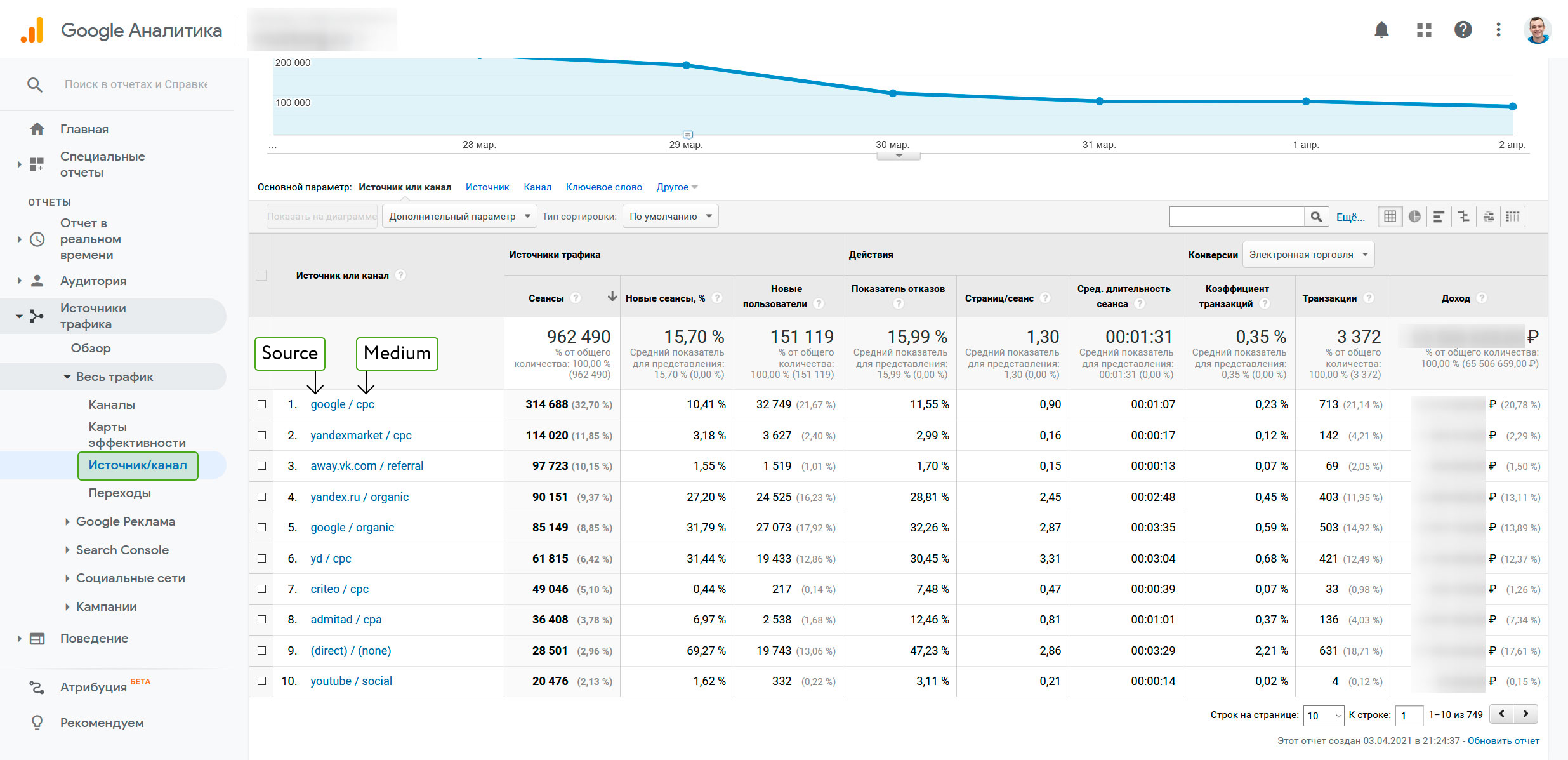The height and width of the screenshot is (760, 1568).
Task: Expand the Социальные сети sidebar section
Action: [x=67, y=578]
